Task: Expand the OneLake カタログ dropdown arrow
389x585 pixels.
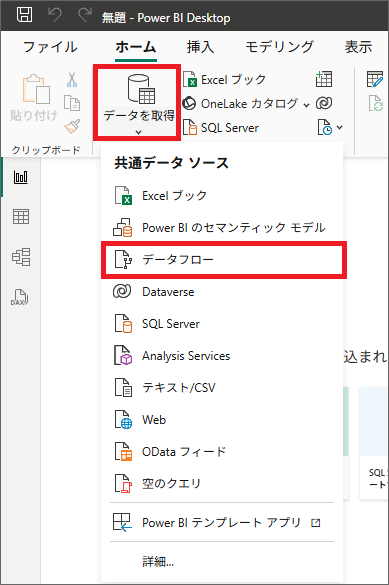Action: (306, 105)
